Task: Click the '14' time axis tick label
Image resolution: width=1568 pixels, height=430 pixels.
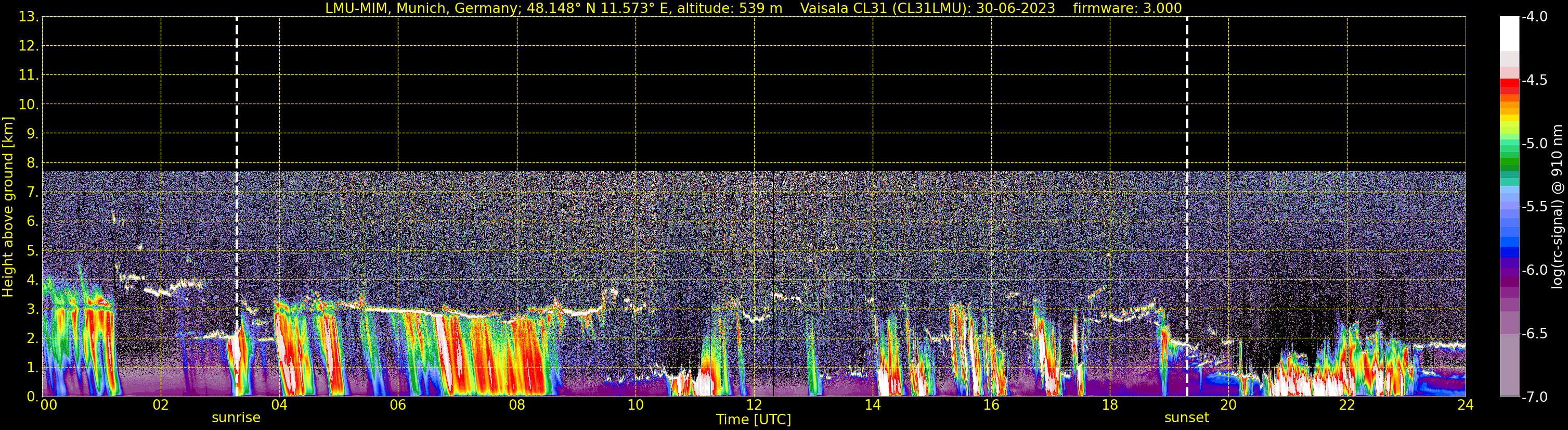Action: [873, 405]
